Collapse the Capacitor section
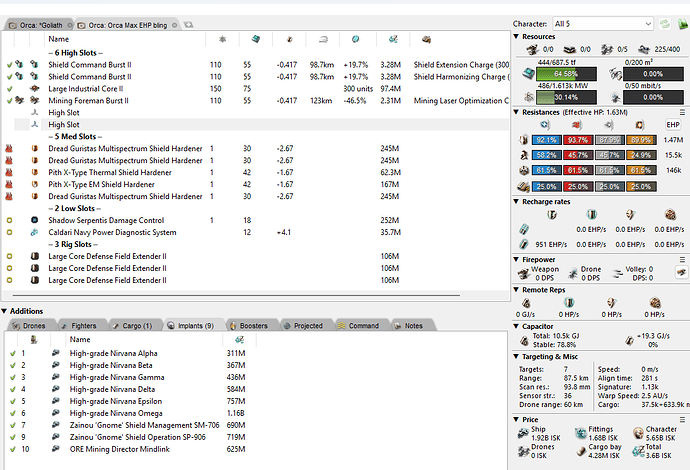 pyautogui.click(x=517, y=326)
